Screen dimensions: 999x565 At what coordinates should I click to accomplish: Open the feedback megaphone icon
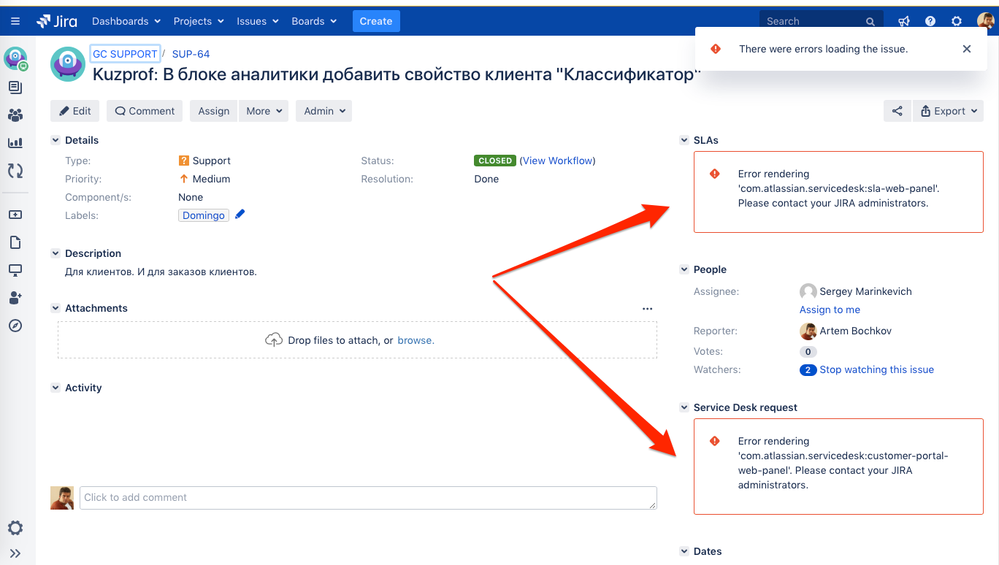[x=903, y=21]
